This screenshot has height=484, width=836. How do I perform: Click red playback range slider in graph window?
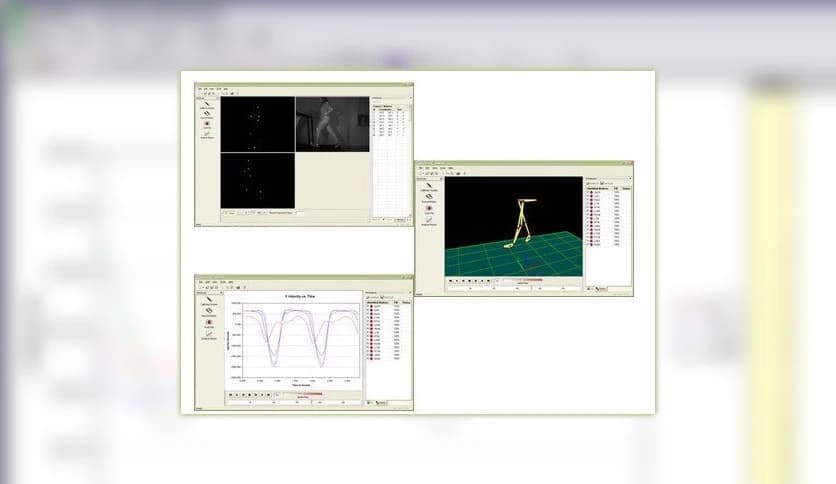pyautogui.click(x=302, y=394)
